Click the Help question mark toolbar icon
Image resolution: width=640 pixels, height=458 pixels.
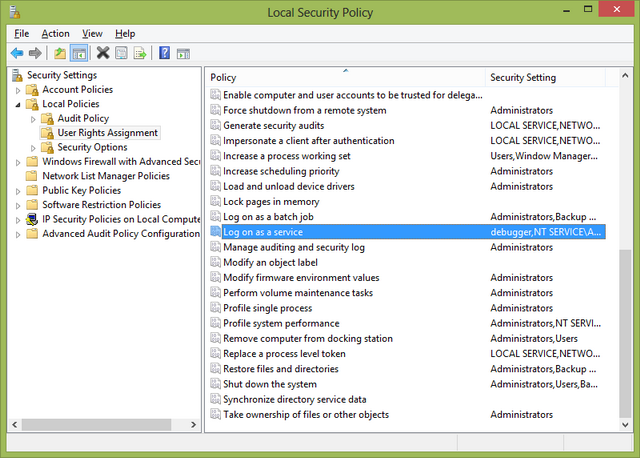[x=164, y=53]
